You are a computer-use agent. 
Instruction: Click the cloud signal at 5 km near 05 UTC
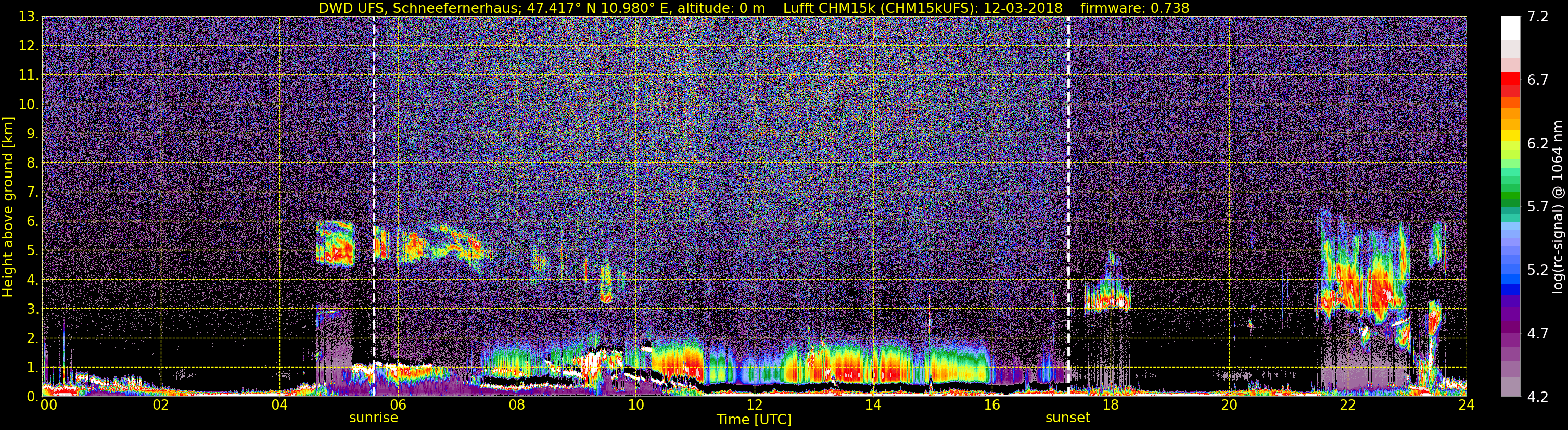(334, 244)
